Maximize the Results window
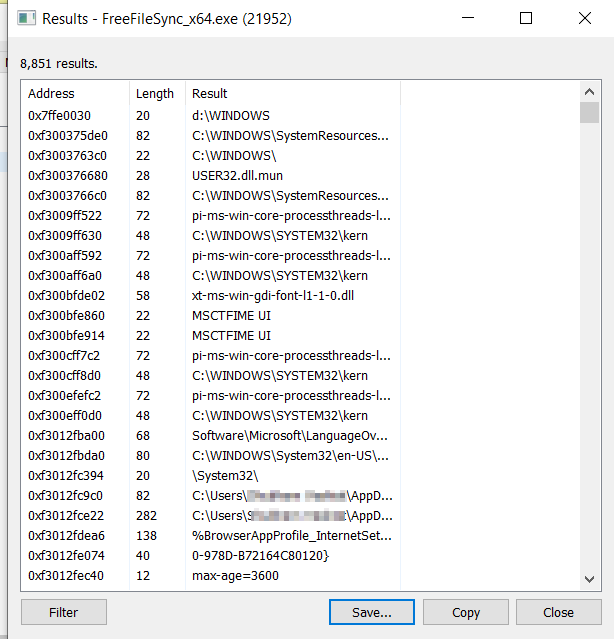The width and height of the screenshot is (614, 639). 526,19
